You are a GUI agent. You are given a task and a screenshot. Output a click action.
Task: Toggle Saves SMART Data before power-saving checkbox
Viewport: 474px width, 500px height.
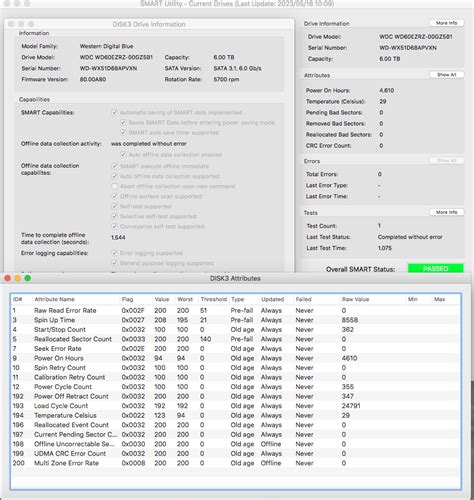pyautogui.click(x=123, y=122)
